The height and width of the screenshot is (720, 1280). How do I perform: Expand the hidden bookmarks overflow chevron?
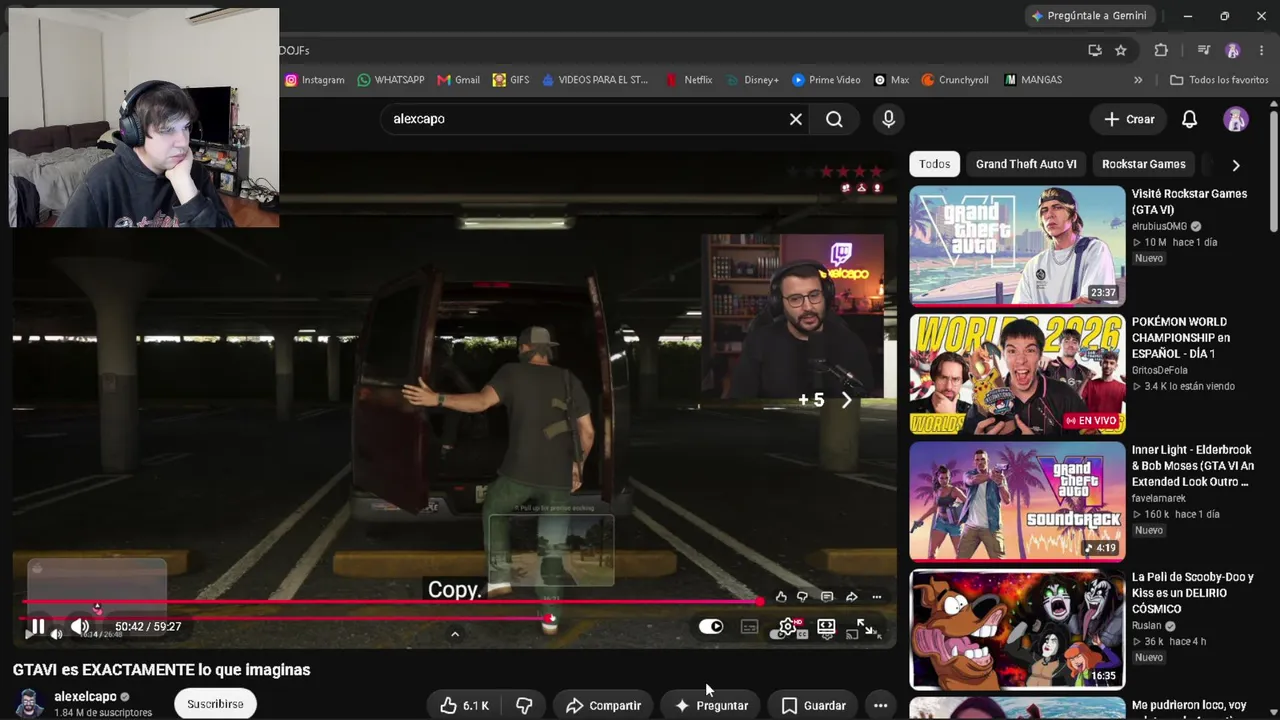(x=1138, y=80)
